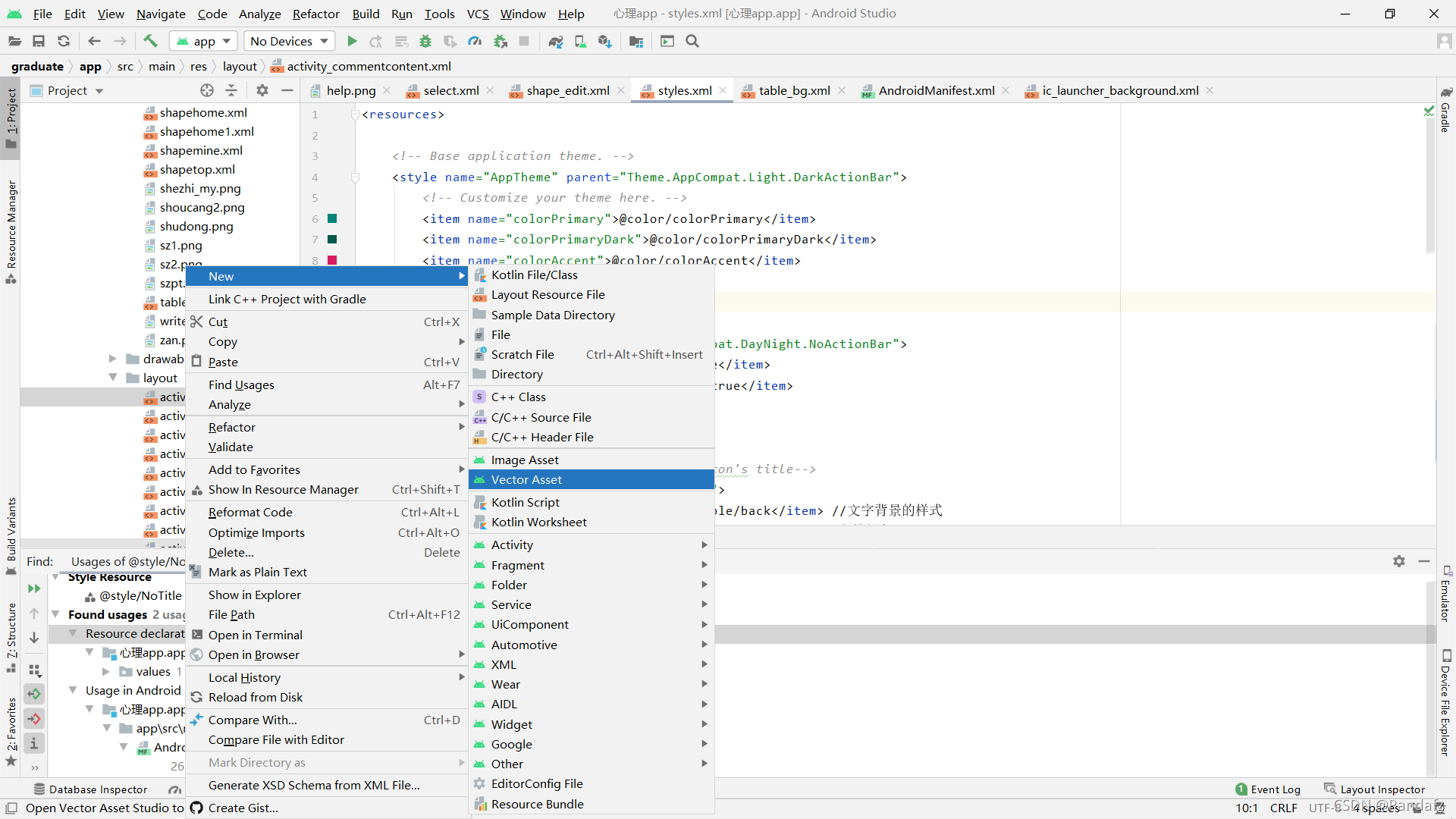Click the cursor position 10:1 indicator
Image resolution: width=1456 pixels, height=819 pixels.
pos(1247,808)
